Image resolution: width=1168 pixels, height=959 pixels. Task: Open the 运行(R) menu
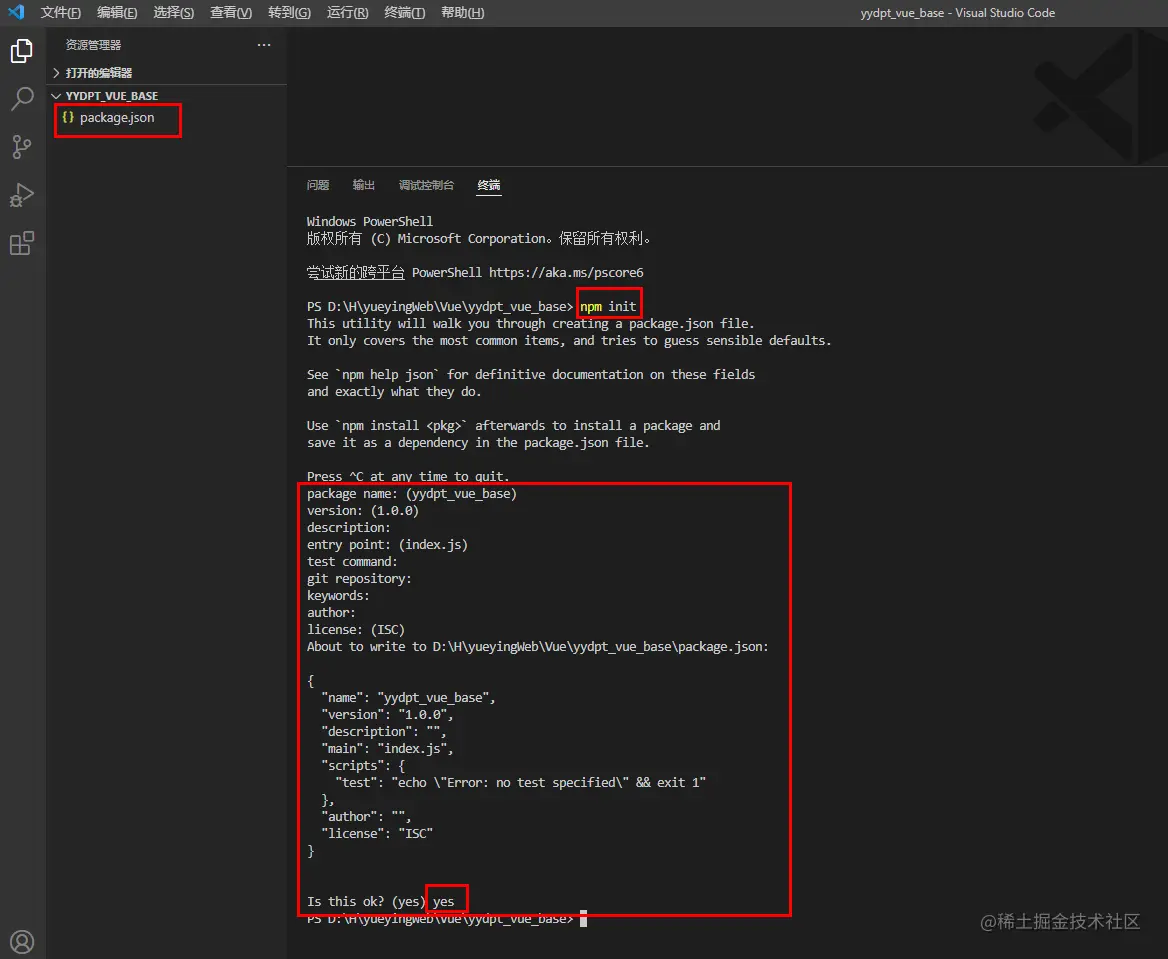(347, 13)
